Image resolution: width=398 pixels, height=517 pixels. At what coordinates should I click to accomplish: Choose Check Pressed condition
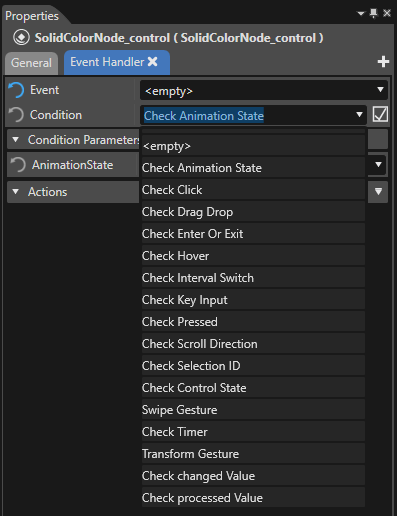(x=253, y=322)
